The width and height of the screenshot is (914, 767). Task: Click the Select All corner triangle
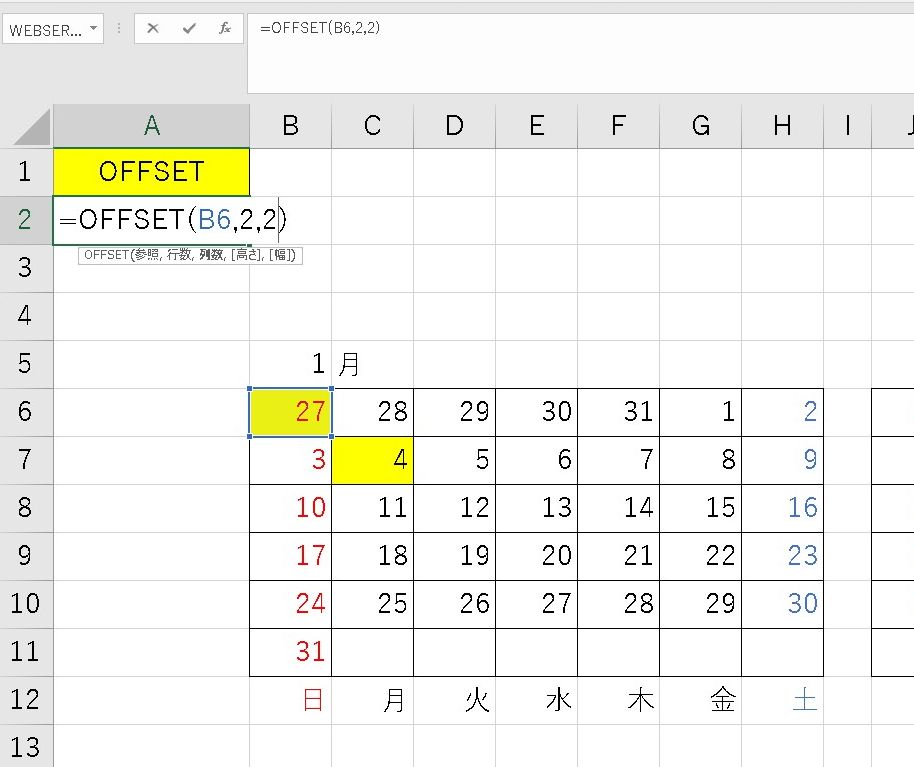coord(26,125)
